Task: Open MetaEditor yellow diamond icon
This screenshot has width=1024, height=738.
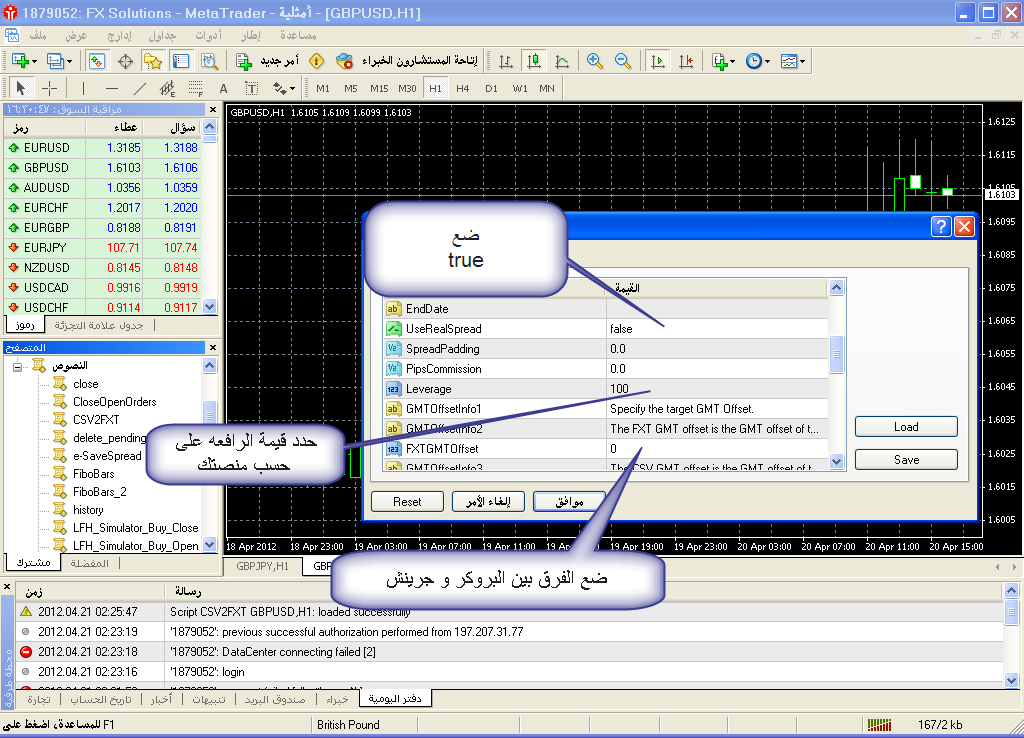Action: [317, 61]
